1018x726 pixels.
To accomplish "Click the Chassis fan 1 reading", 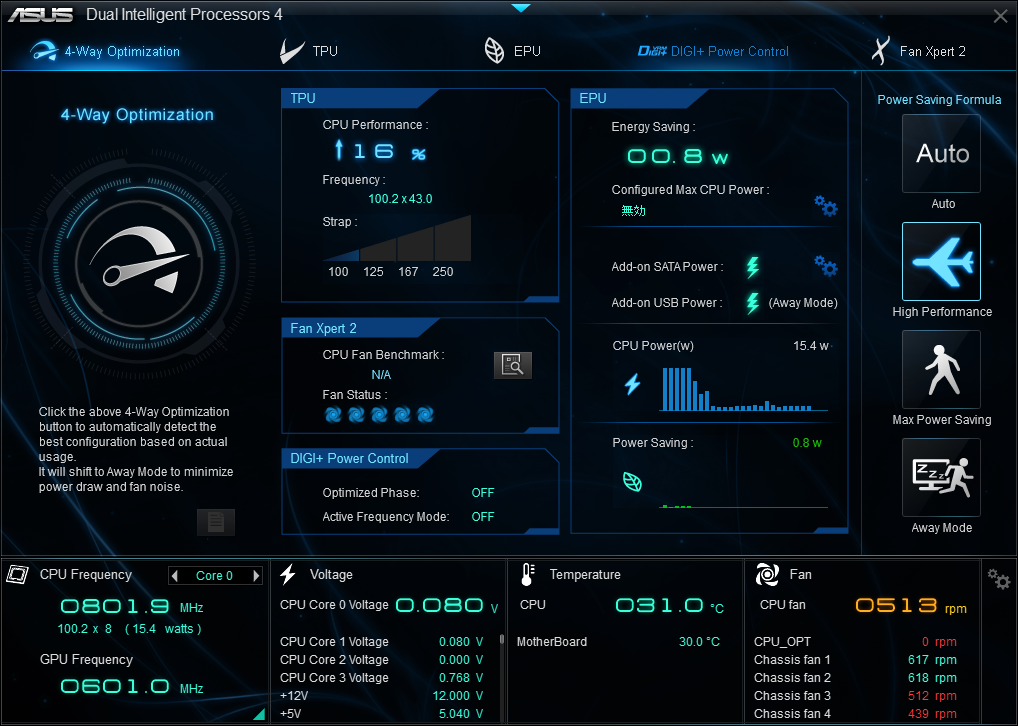I will 932,660.
